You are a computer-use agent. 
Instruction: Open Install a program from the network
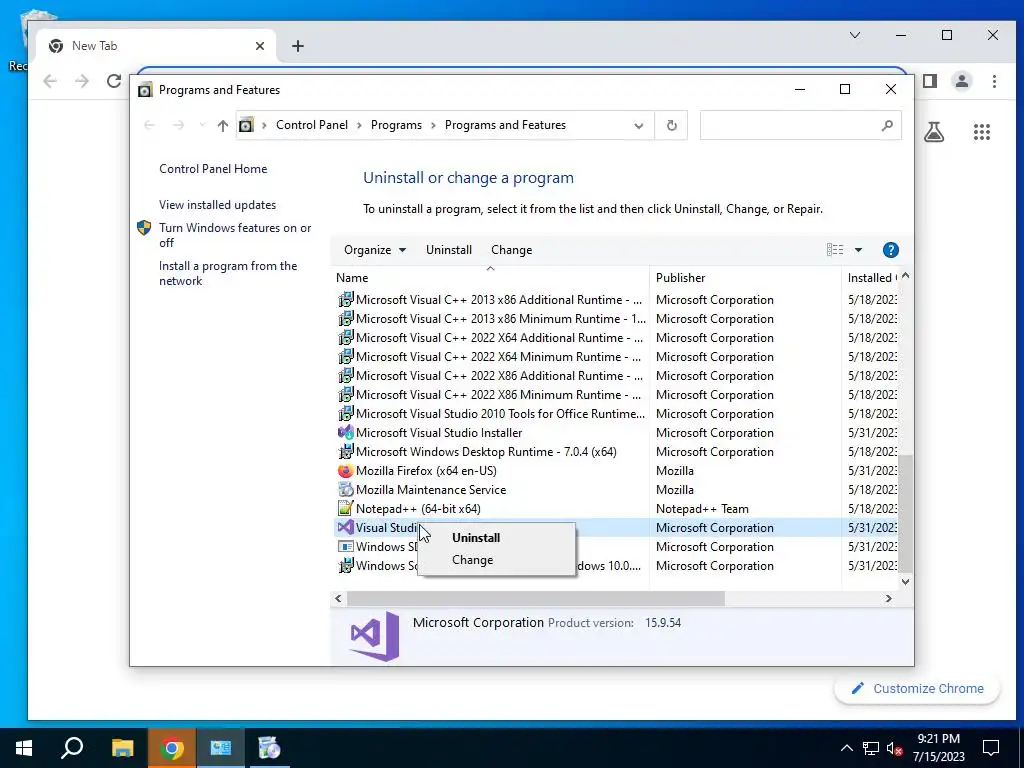228,273
